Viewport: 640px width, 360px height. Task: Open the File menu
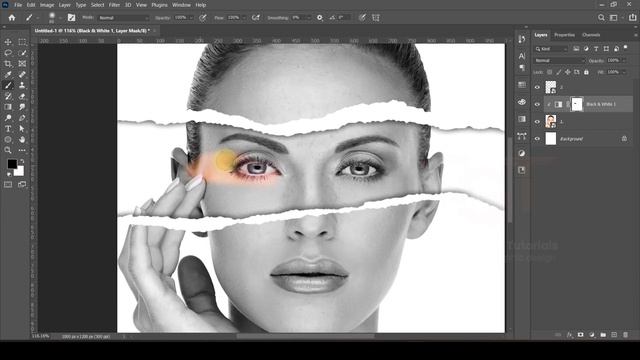pos(18,5)
